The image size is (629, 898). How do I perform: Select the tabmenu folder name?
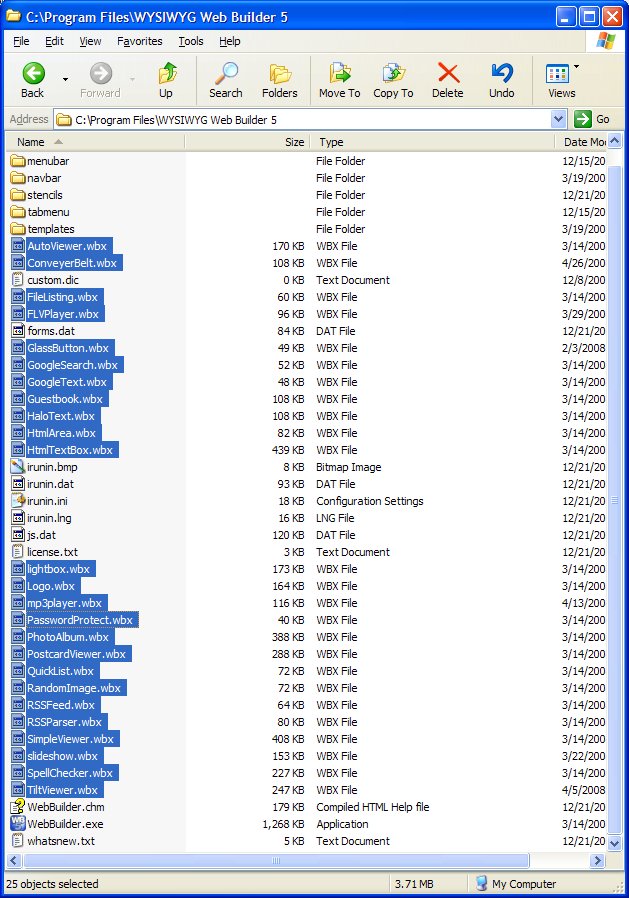click(48, 212)
